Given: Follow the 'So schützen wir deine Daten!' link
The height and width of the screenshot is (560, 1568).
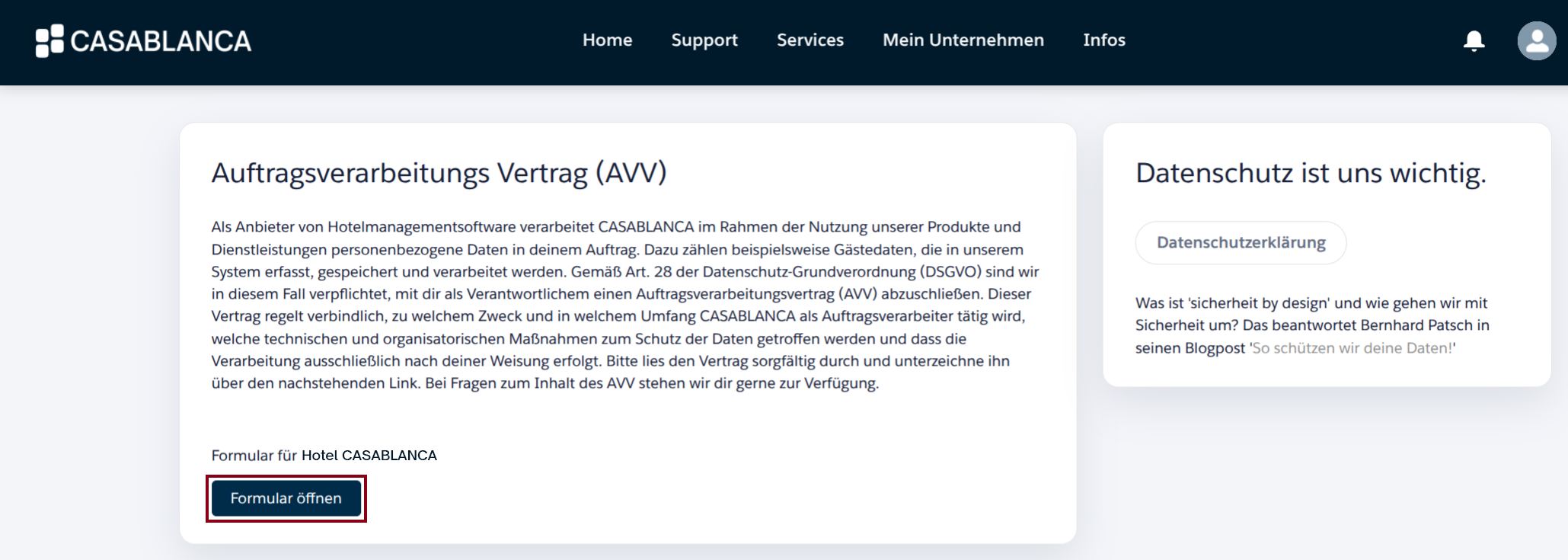Looking at the screenshot, I should (x=1354, y=348).
